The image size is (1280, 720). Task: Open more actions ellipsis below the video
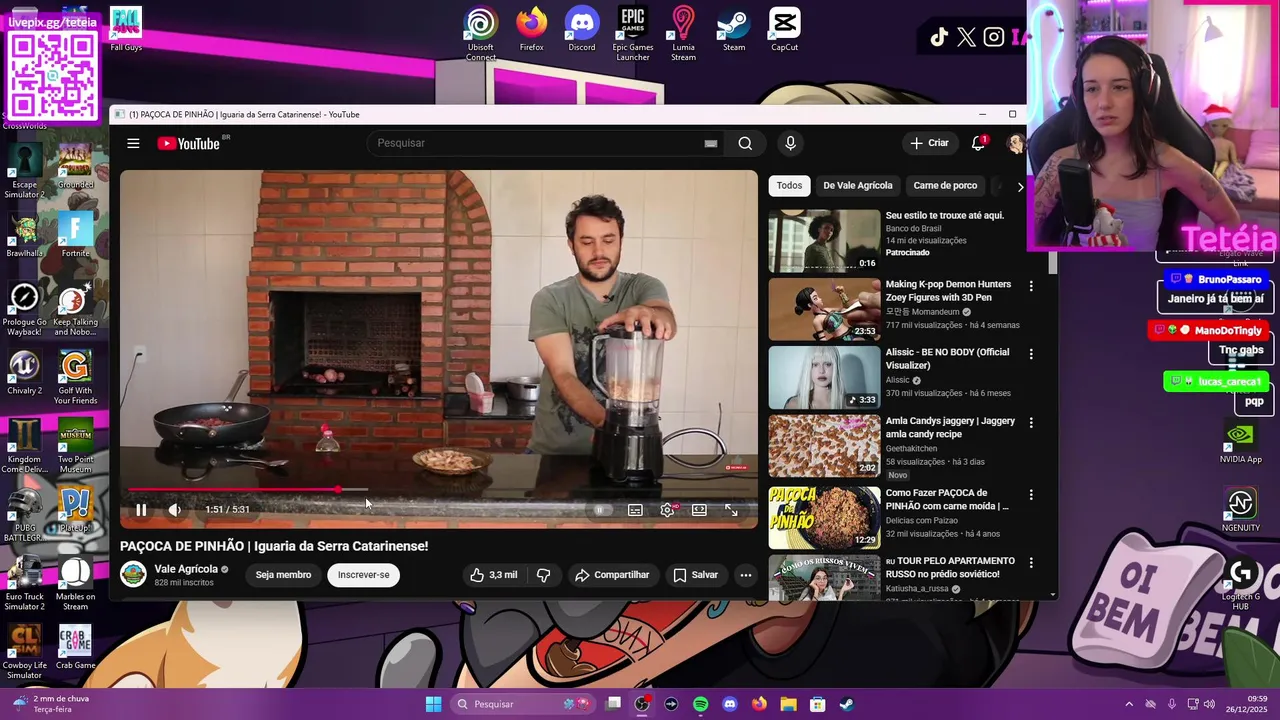(745, 575)
